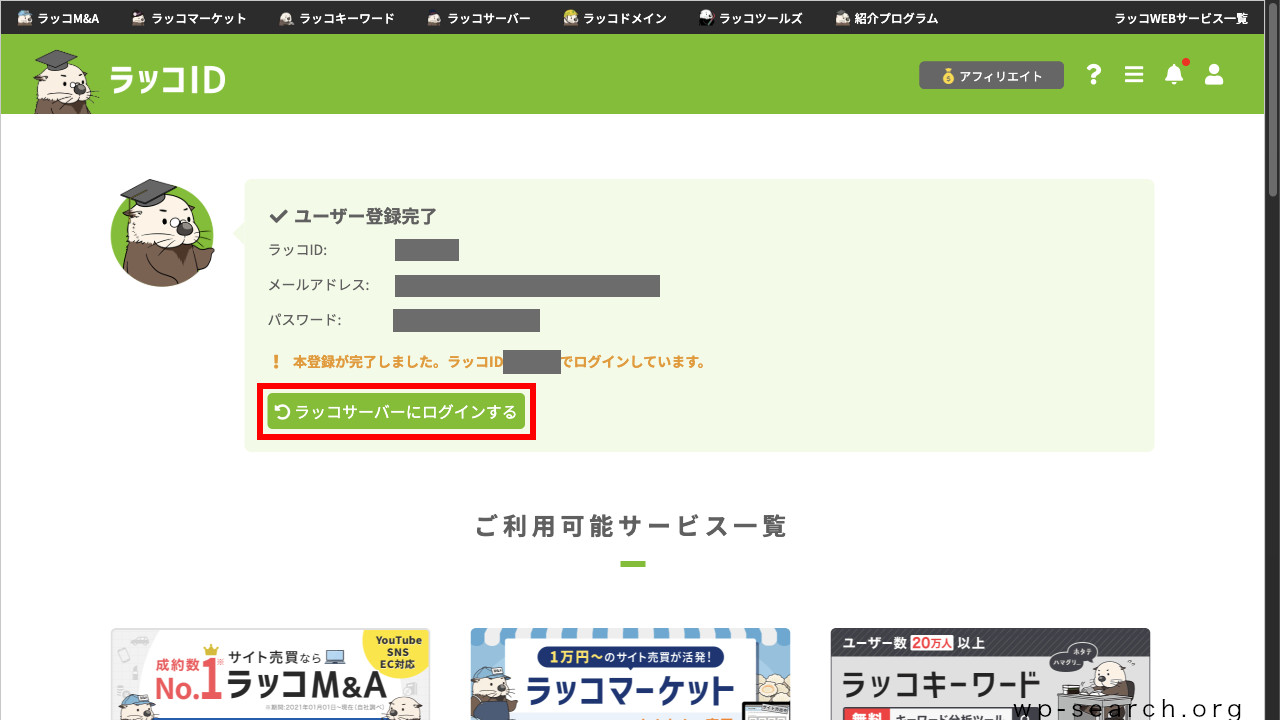Click the otter avatar beside registration message
Image resolution: width=1280 pixels, height=720 pixels.
pyautogui.click(x=162, y=234)
